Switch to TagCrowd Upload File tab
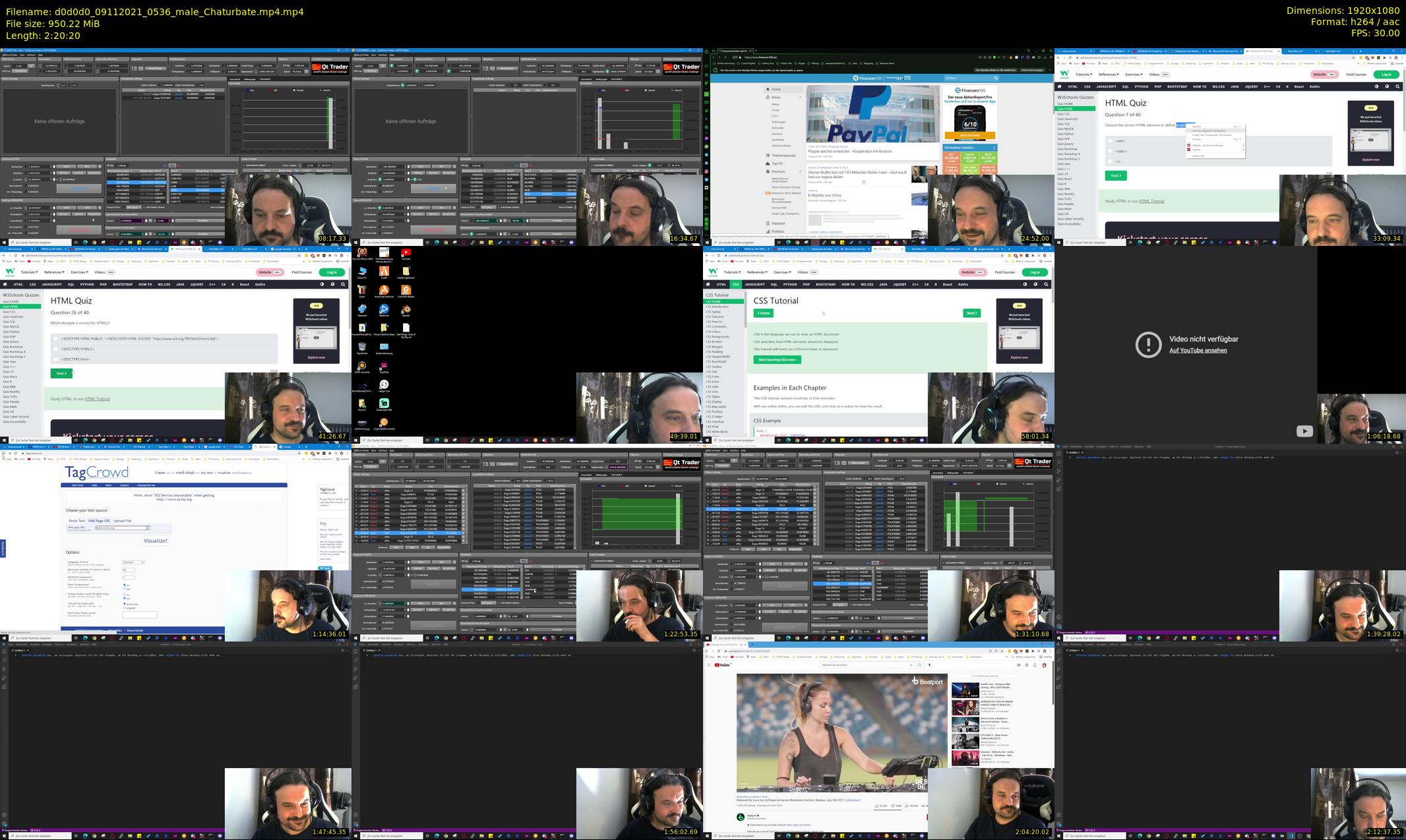 [122, 521]
